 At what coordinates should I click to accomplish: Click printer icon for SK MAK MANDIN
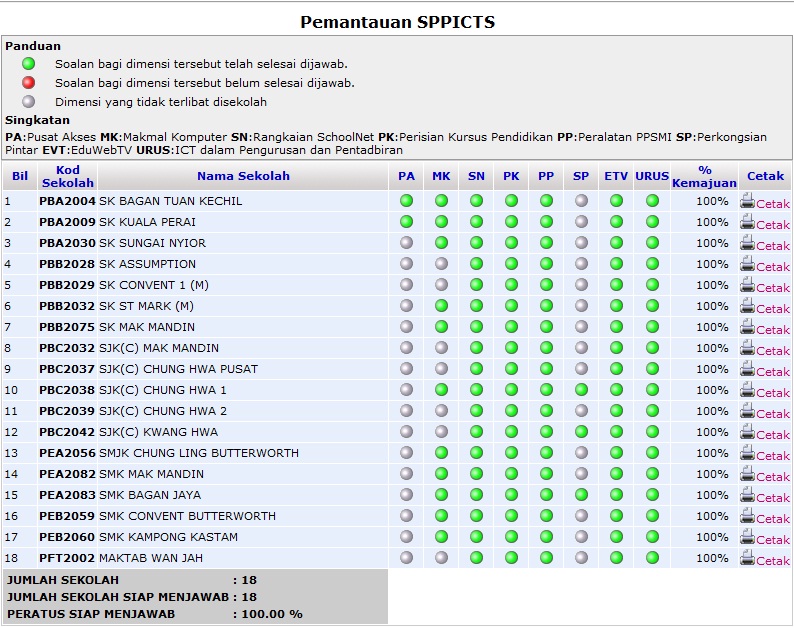click(x=747, y=327)
